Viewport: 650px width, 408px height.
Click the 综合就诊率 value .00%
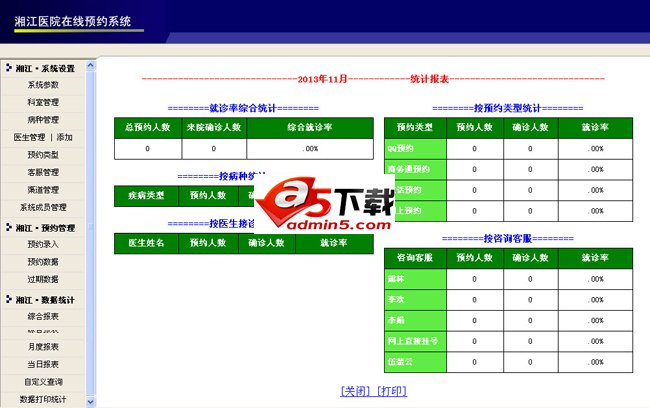click(x=310, y=148)
